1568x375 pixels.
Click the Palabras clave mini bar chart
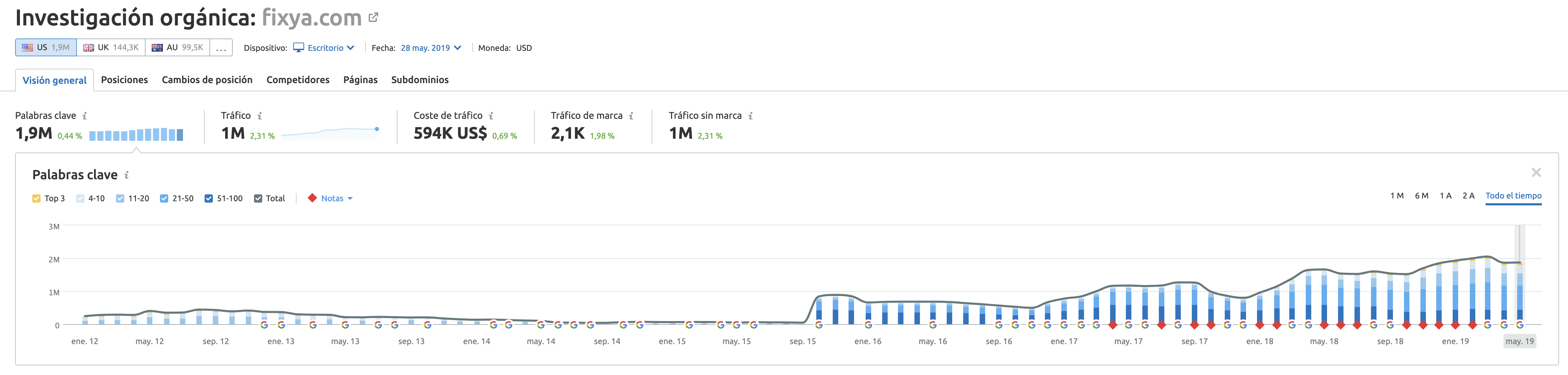[136, 135]
